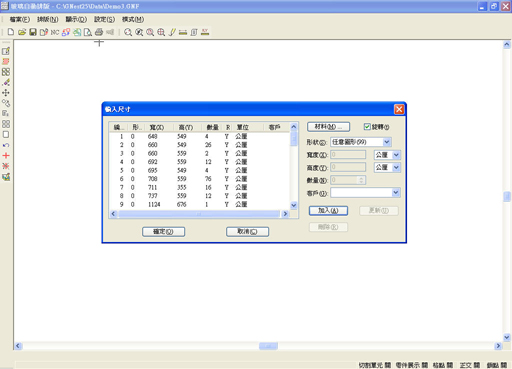512x369 pixels.
Task: Click the 高(Y) column header
Action: click(x=186, y=127)
